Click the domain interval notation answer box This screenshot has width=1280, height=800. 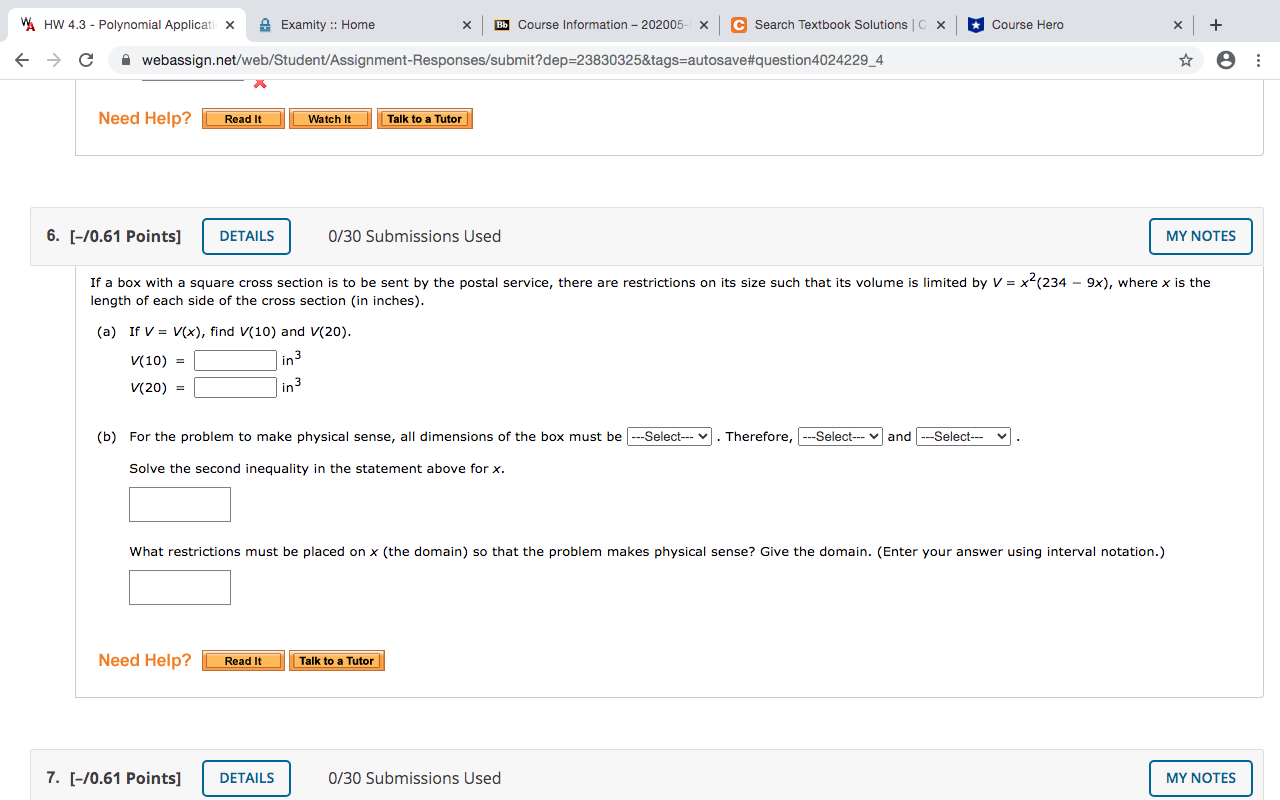pos(180,587)
